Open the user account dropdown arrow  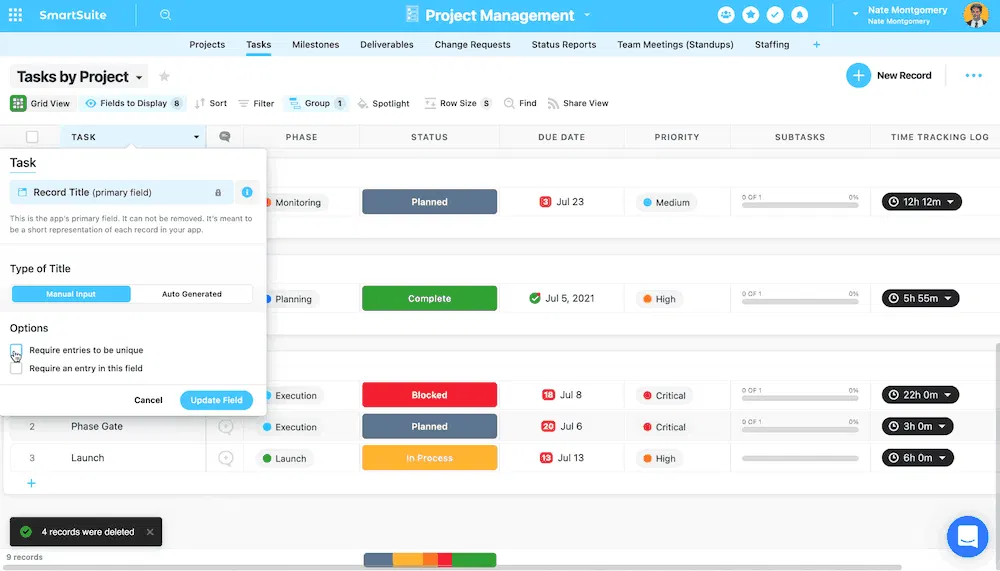(855, 13)
